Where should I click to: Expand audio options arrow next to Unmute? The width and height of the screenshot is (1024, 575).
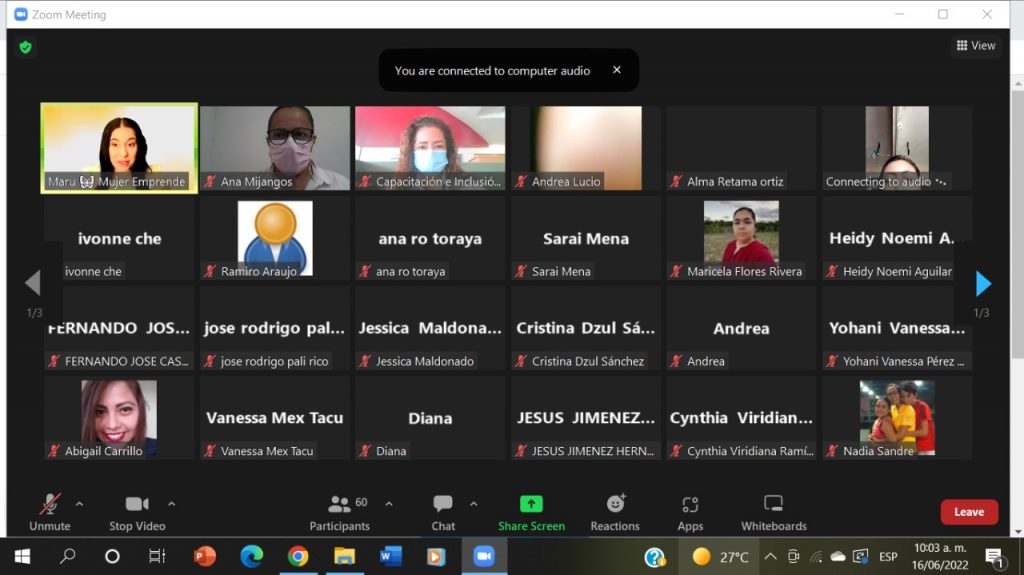pos(79,504)
